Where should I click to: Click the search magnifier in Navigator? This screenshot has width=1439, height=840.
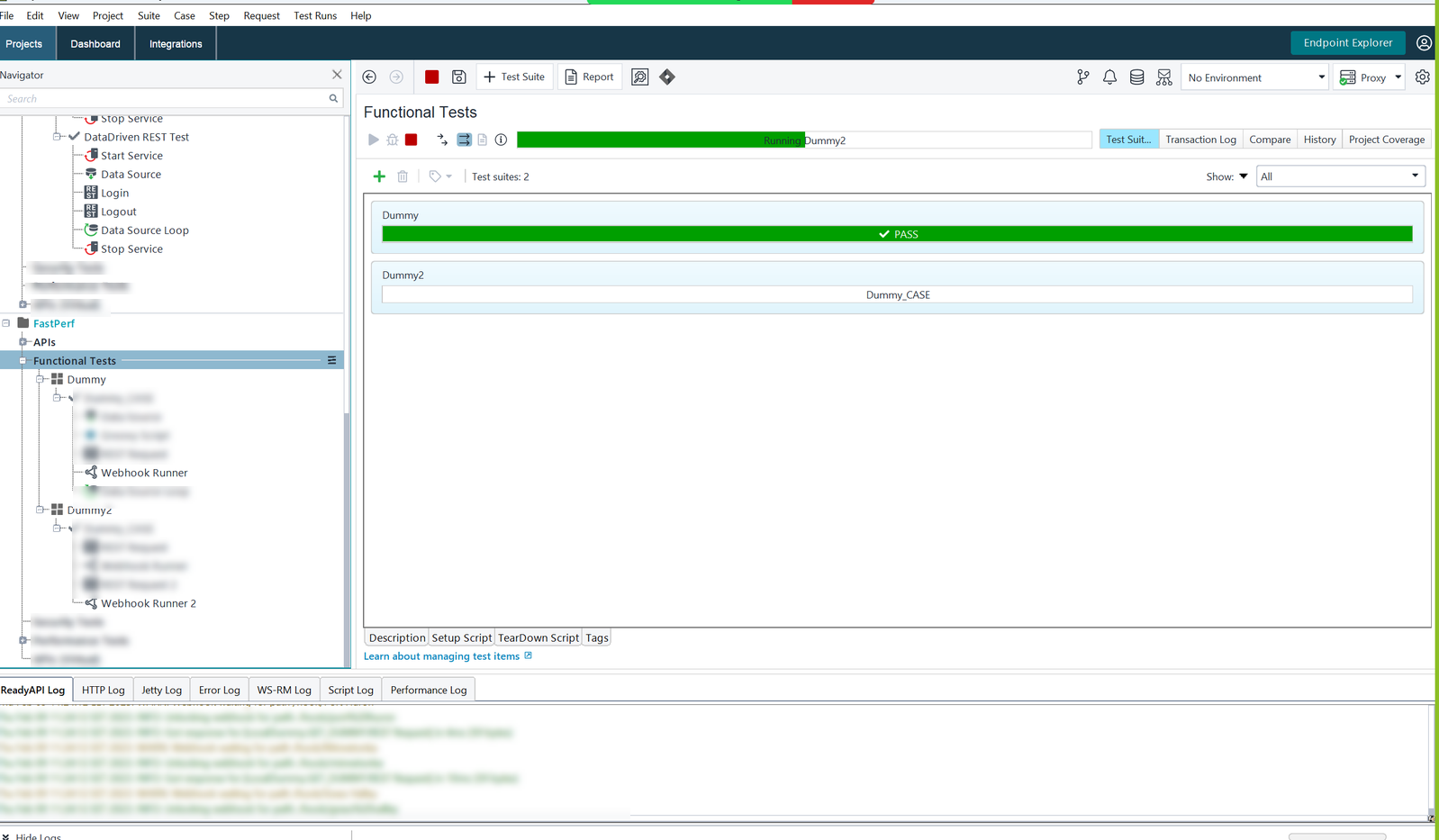(333, 99)
